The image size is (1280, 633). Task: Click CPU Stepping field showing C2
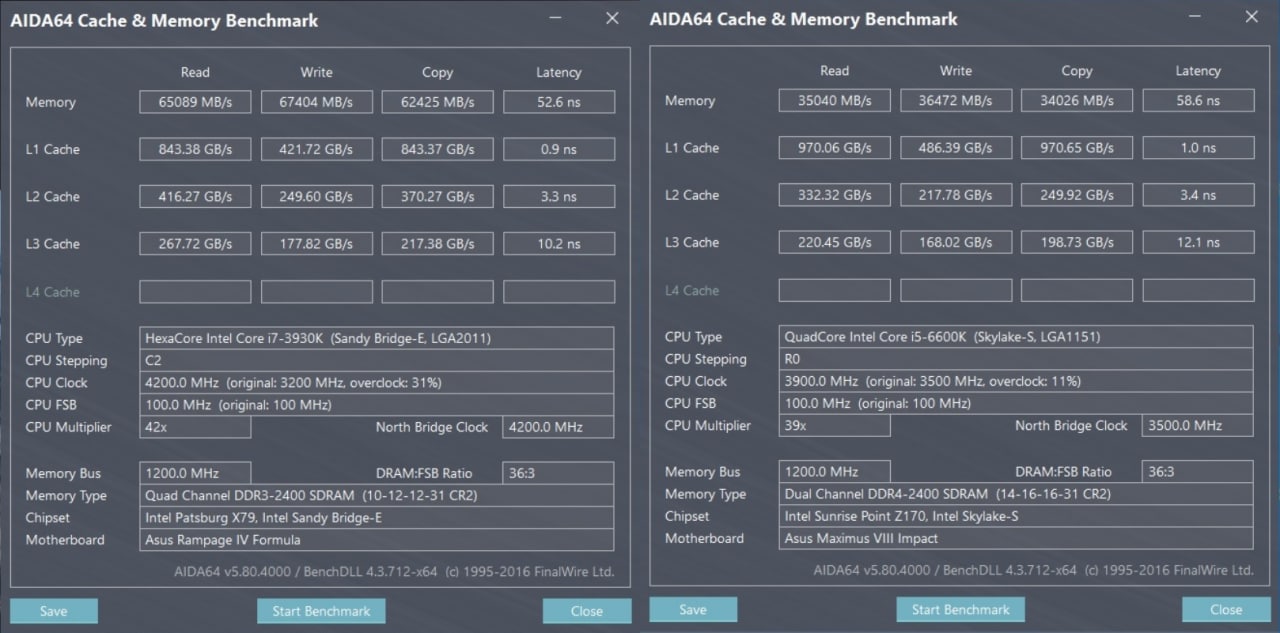377,360
